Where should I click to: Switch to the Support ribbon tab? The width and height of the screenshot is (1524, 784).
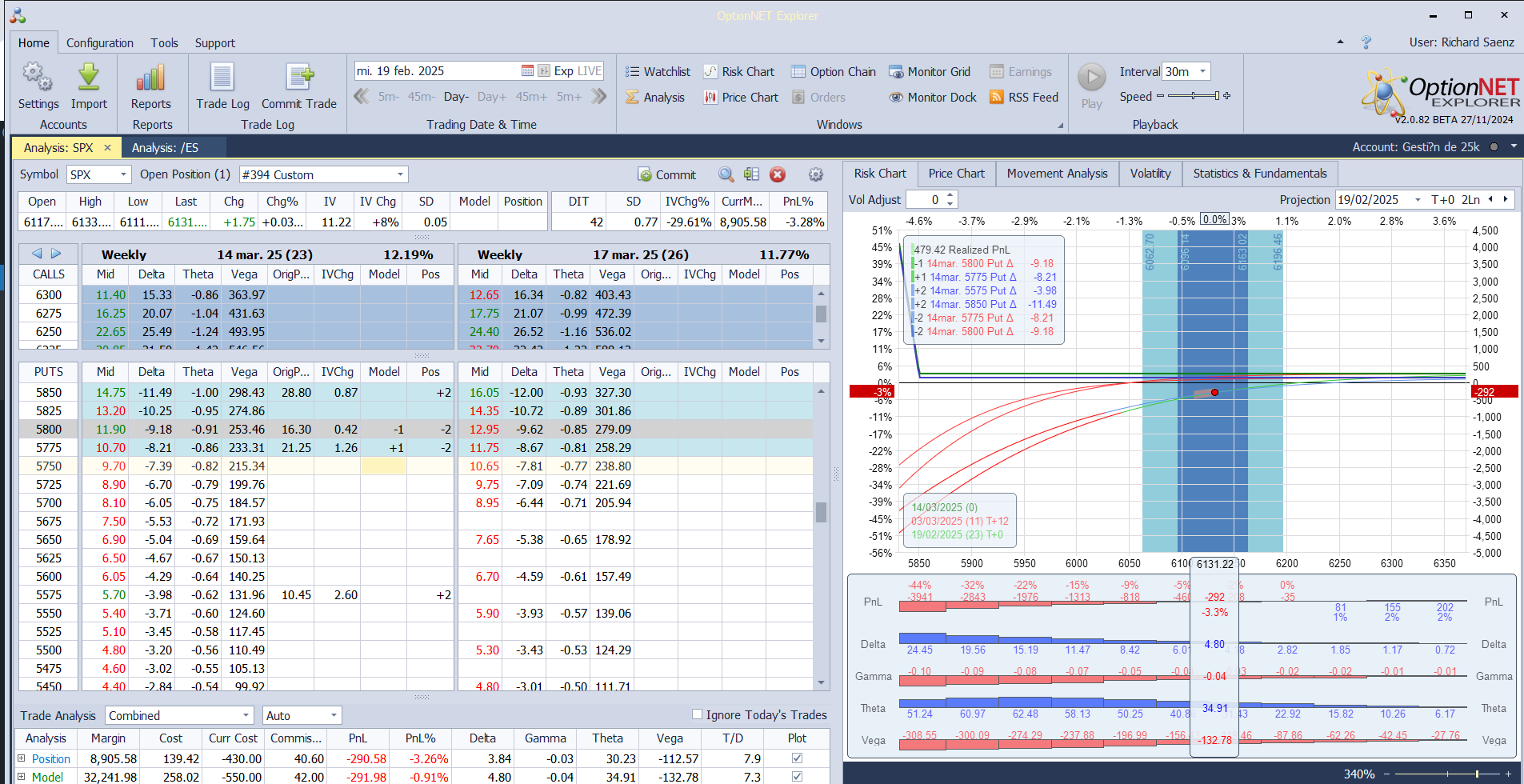(x=215, y=43)
